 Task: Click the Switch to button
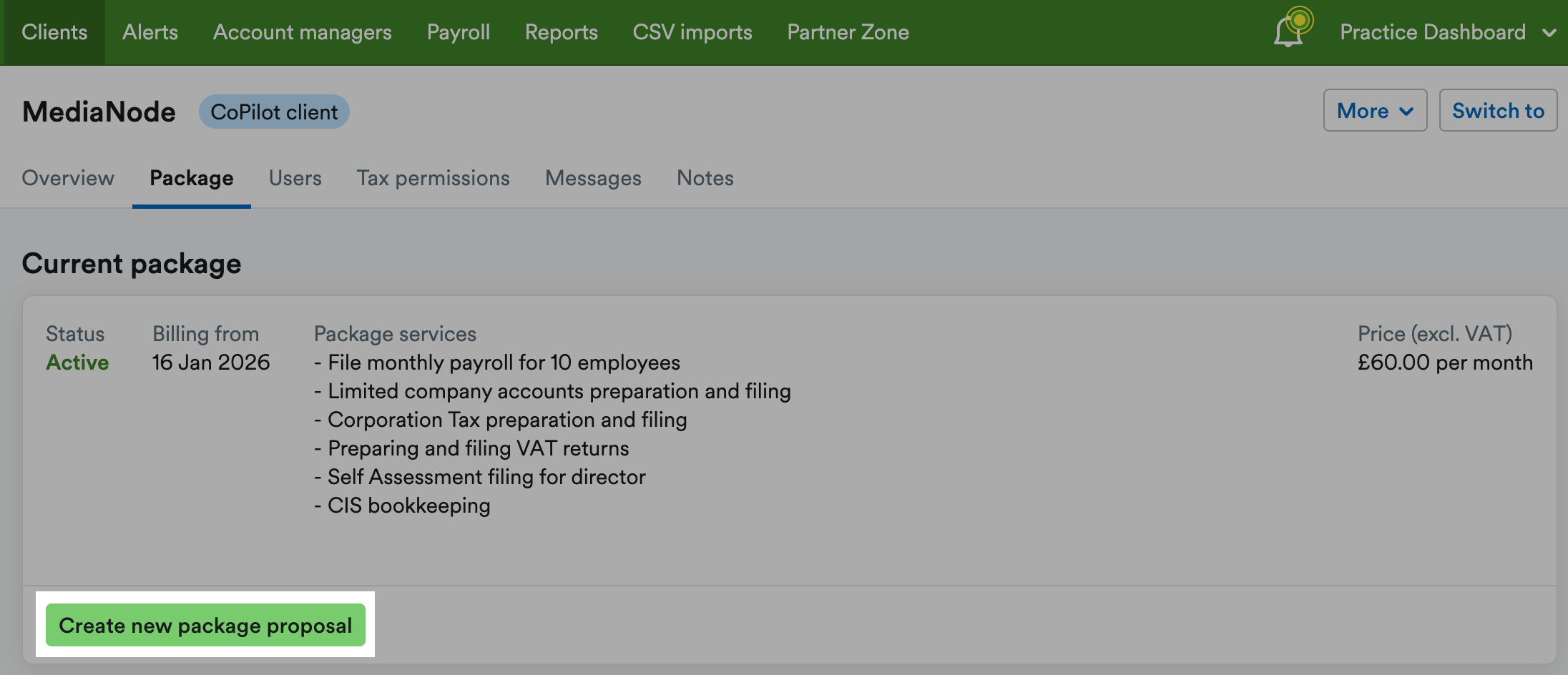tap(1498, 110)
